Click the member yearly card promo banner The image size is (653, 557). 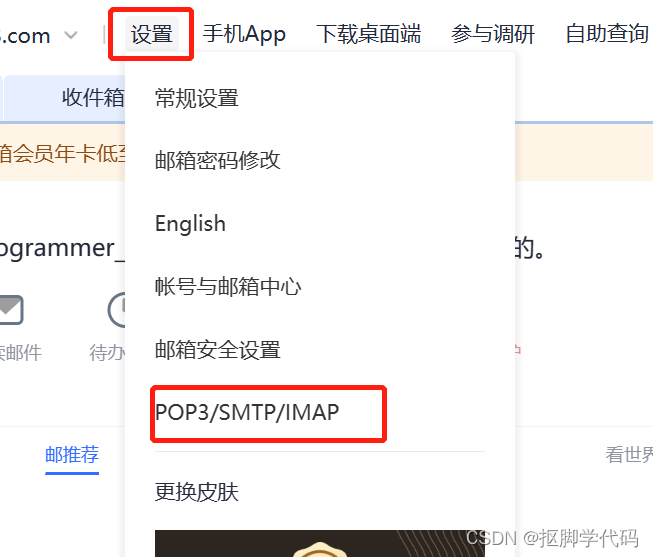pos(62,154)
